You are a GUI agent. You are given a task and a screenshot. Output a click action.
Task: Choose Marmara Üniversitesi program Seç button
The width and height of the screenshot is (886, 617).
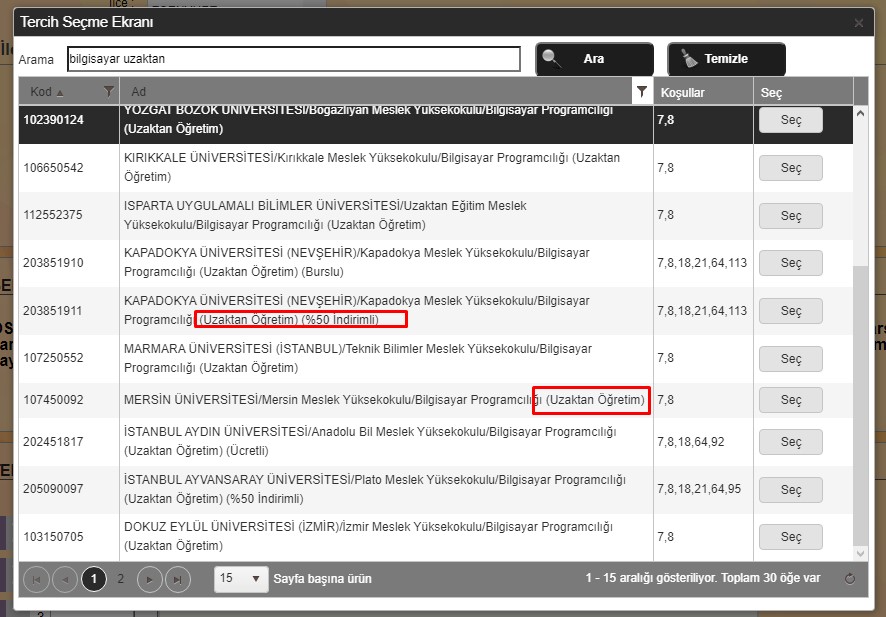tap(791, 359)
